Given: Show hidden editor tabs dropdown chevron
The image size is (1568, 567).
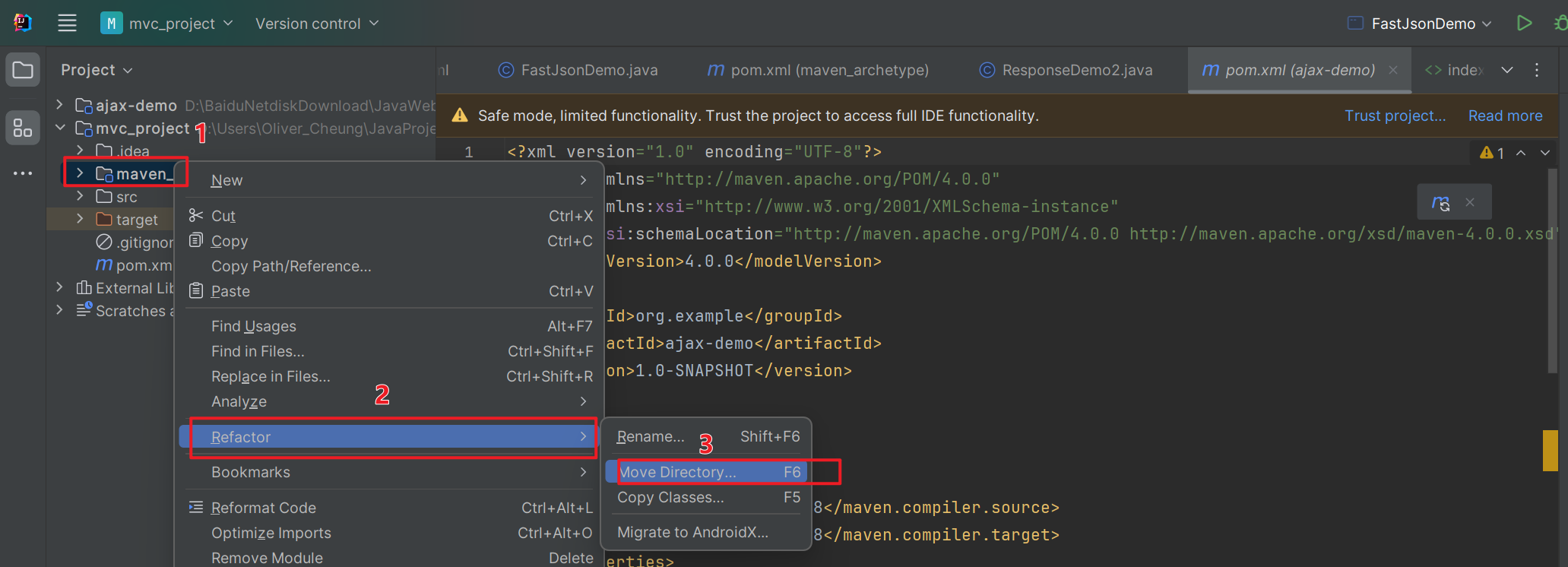Looking at the screenshot, I should pos(1507,70).
